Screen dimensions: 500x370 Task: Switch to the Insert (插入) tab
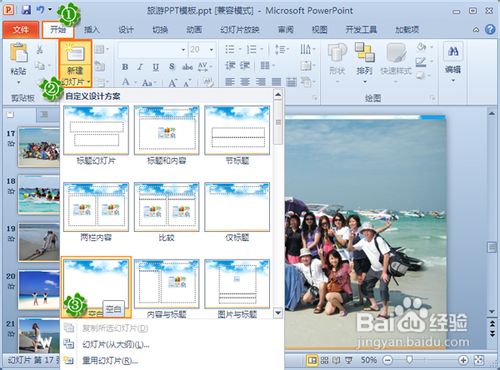92,30
